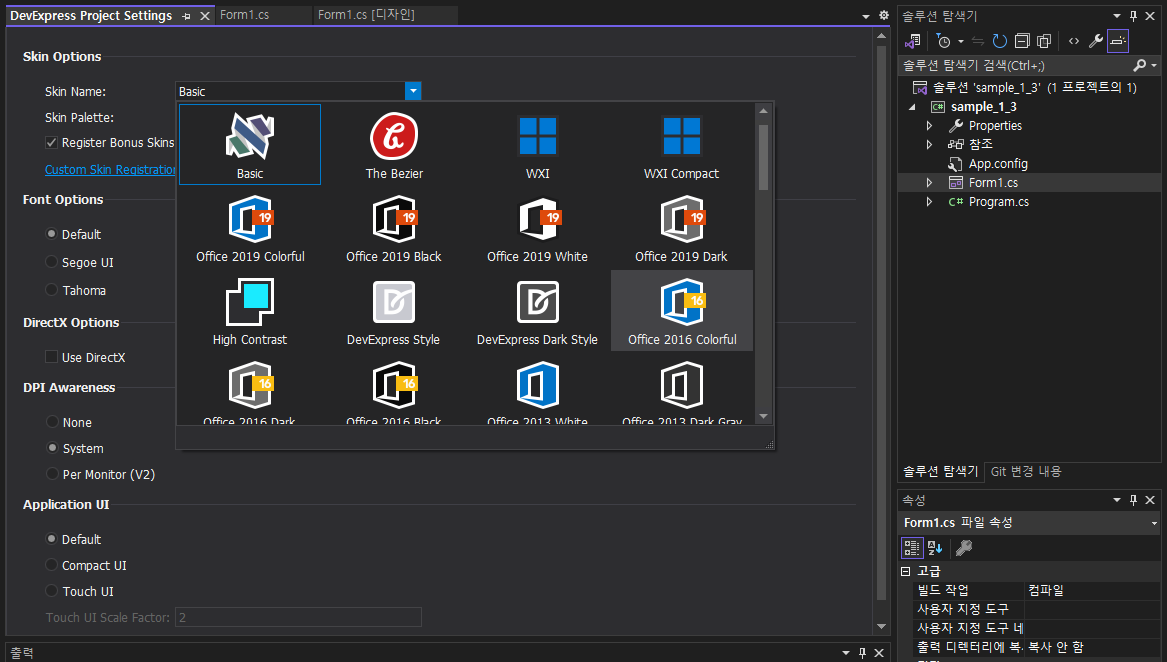The image size is (1167, 662).
Task: Enable the Use DirectX checkbox
Action: 51,357
